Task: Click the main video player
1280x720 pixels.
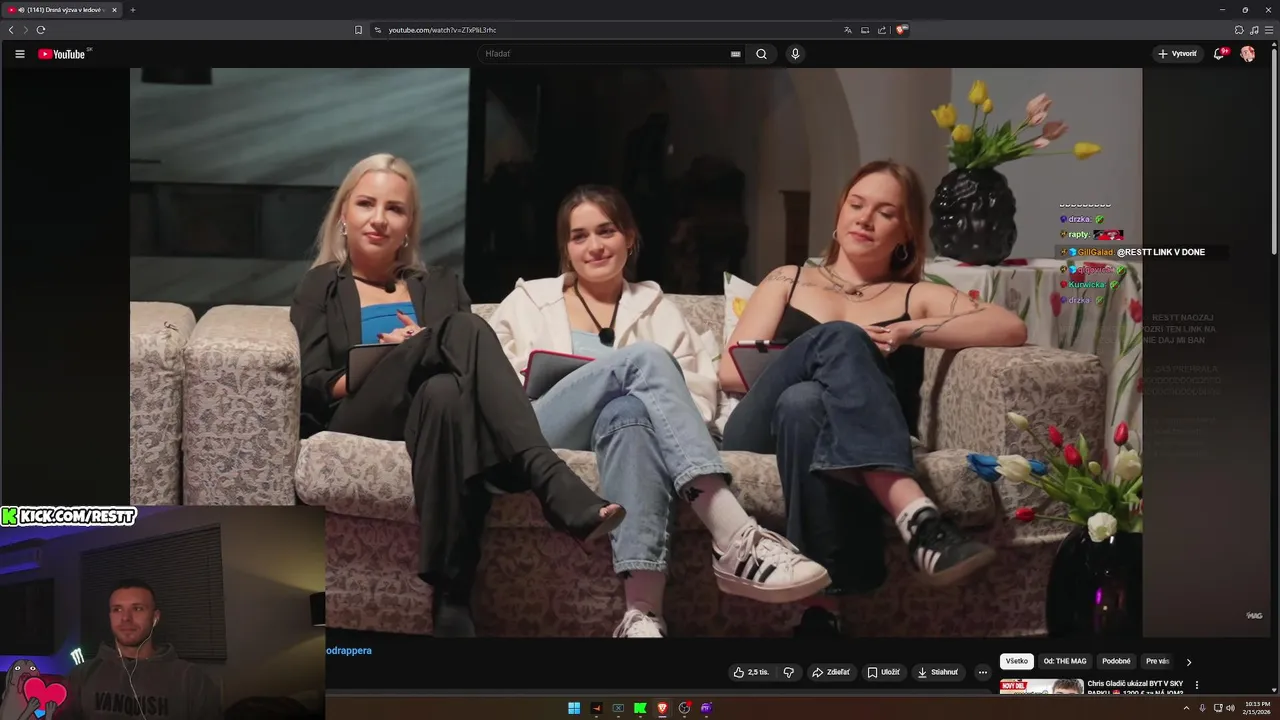Action: [635, 352]
